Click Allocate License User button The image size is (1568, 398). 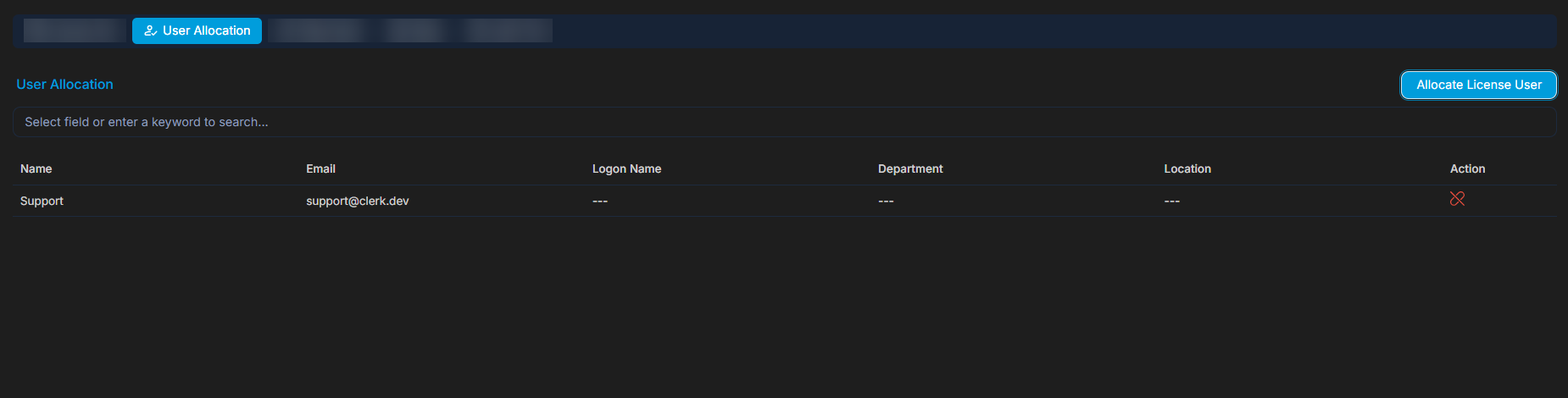click(1479, 85)
